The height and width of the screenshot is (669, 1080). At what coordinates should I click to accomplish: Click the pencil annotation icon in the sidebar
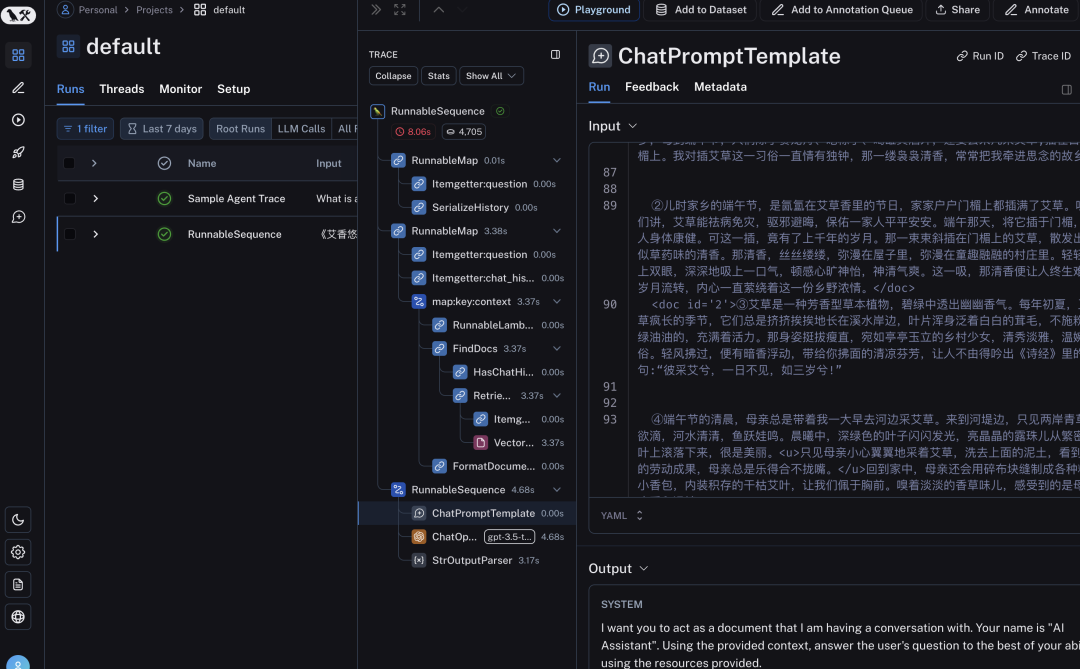pos(18,89)
